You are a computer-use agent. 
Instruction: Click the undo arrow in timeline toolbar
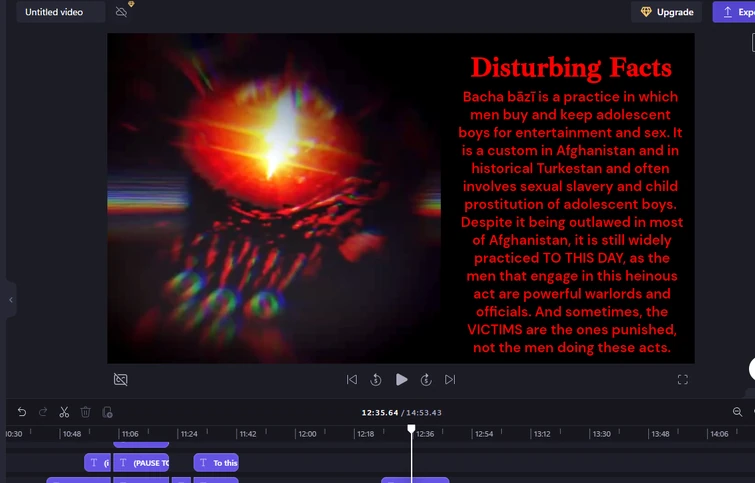pyautogui.click(x=22, y=412)
